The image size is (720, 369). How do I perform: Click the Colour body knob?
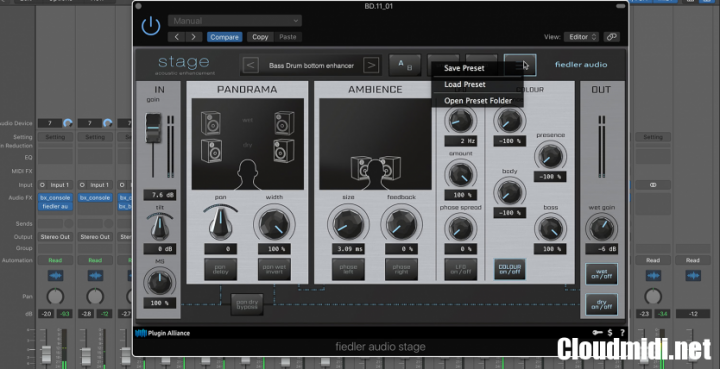510,192
